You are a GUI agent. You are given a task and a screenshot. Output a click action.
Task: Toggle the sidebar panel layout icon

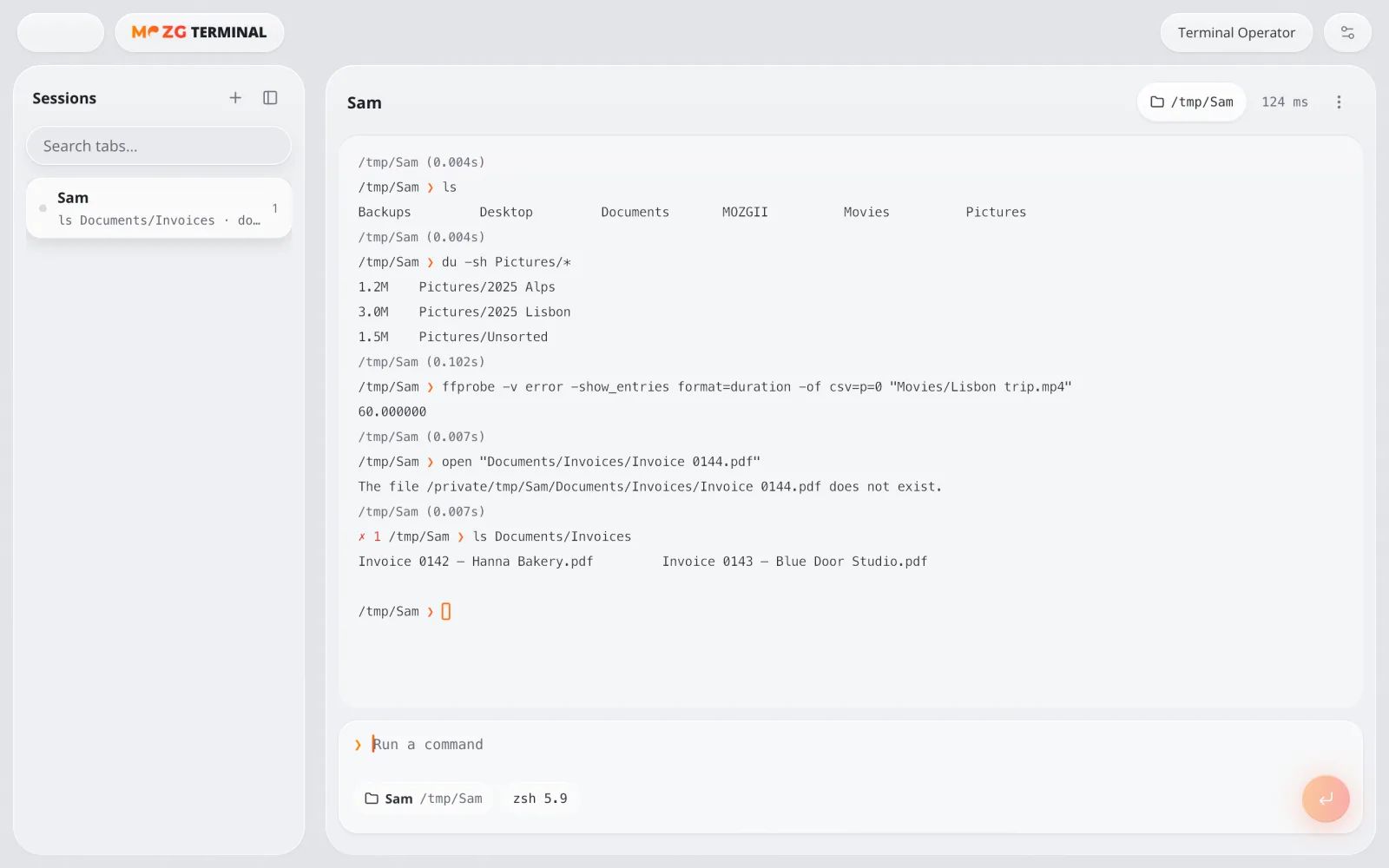click(x=270, y=98)
